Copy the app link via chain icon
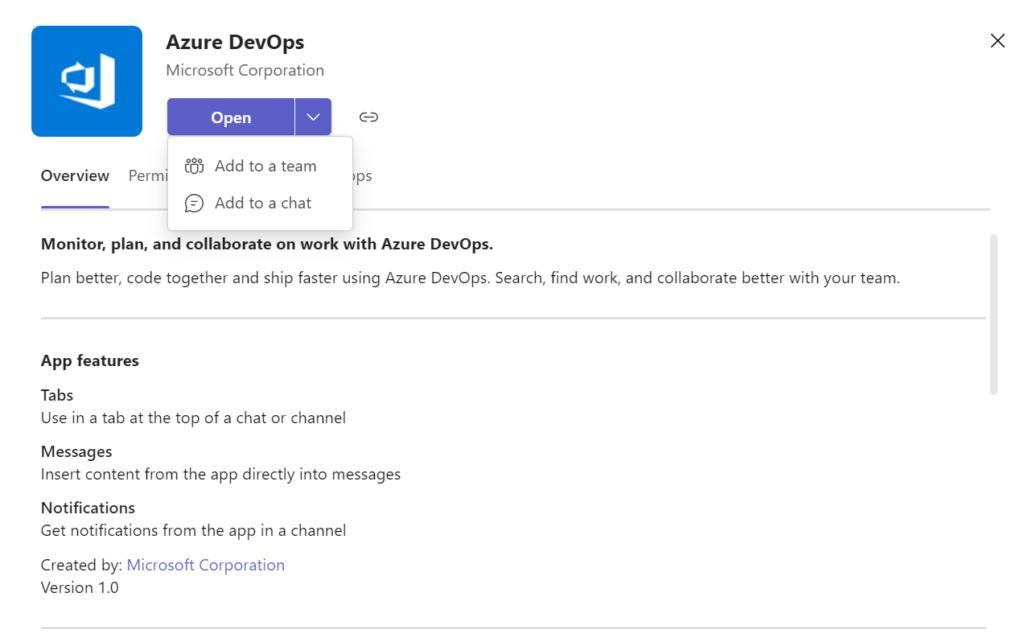Screen dimensions: 1024x634 click(368, 117)
